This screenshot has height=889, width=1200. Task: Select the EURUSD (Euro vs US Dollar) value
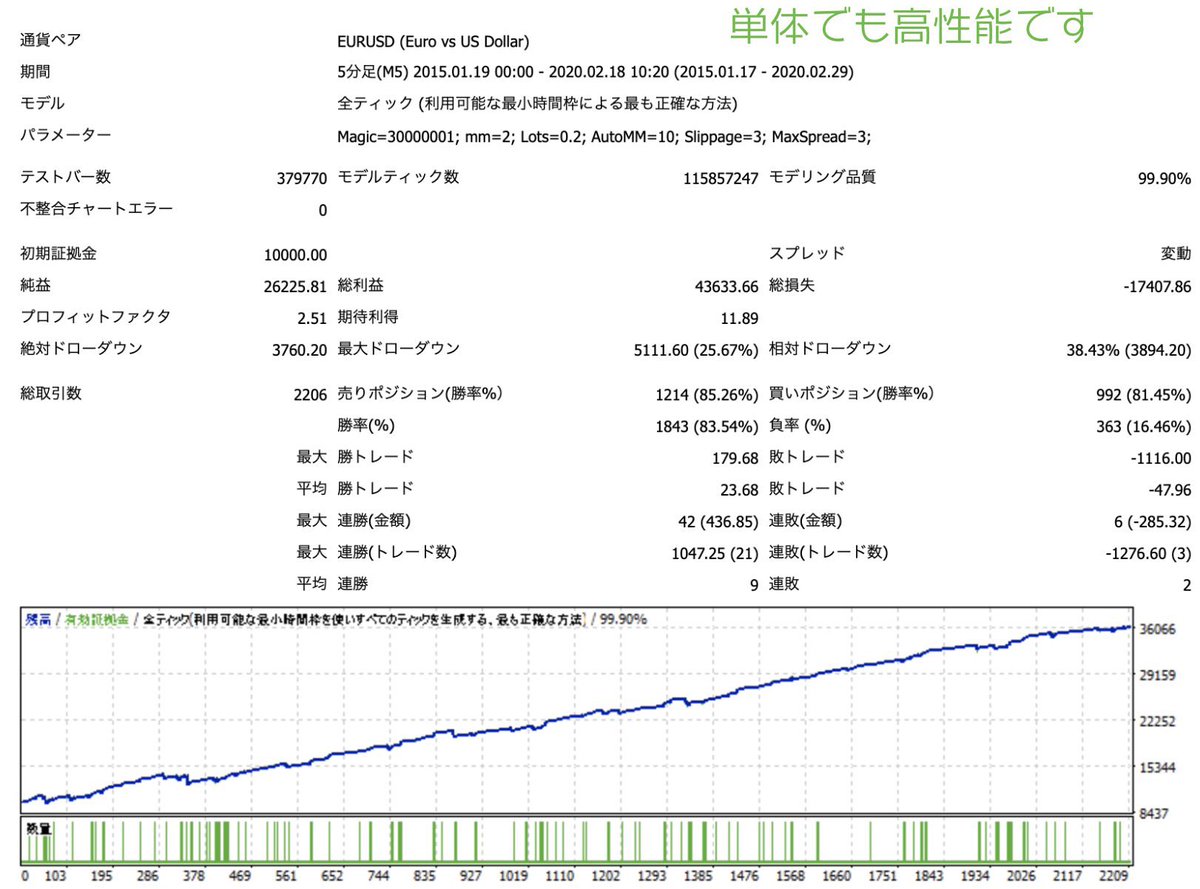(x=433, y=42)
